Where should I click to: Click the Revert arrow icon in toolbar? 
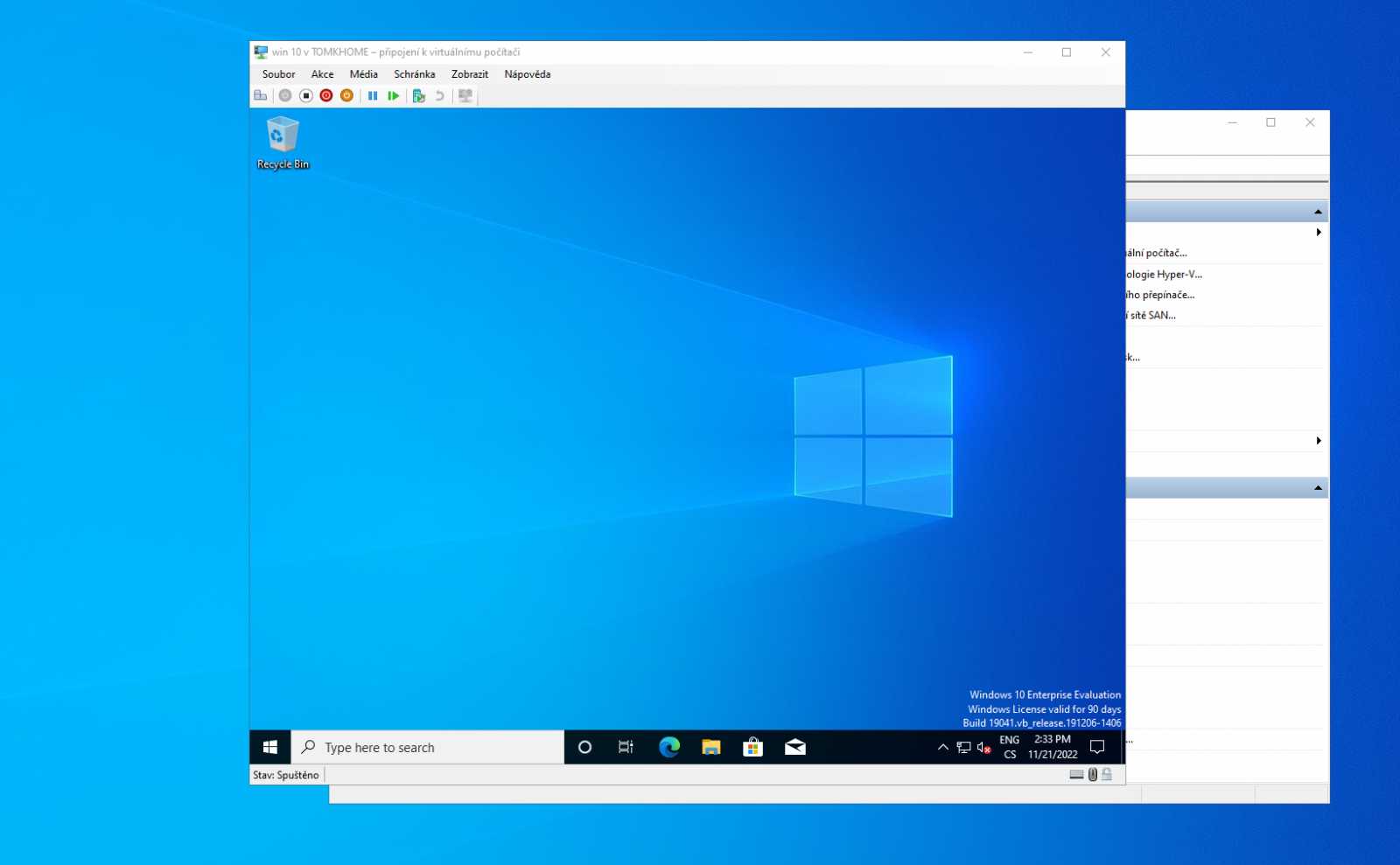[440, 95]
